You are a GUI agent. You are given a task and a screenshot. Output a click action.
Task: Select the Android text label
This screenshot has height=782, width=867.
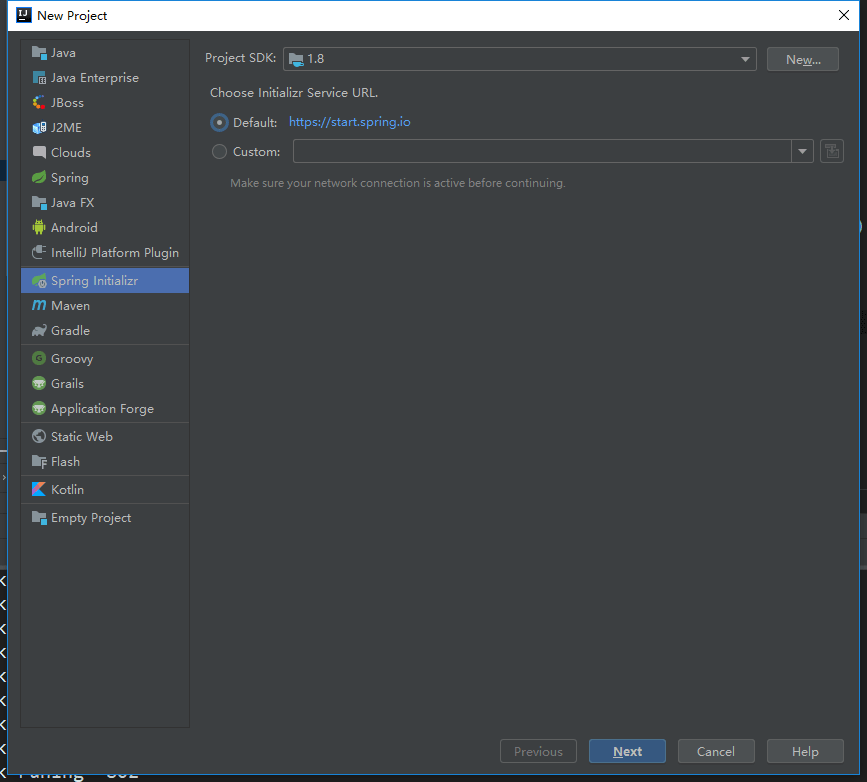(74, 228)
